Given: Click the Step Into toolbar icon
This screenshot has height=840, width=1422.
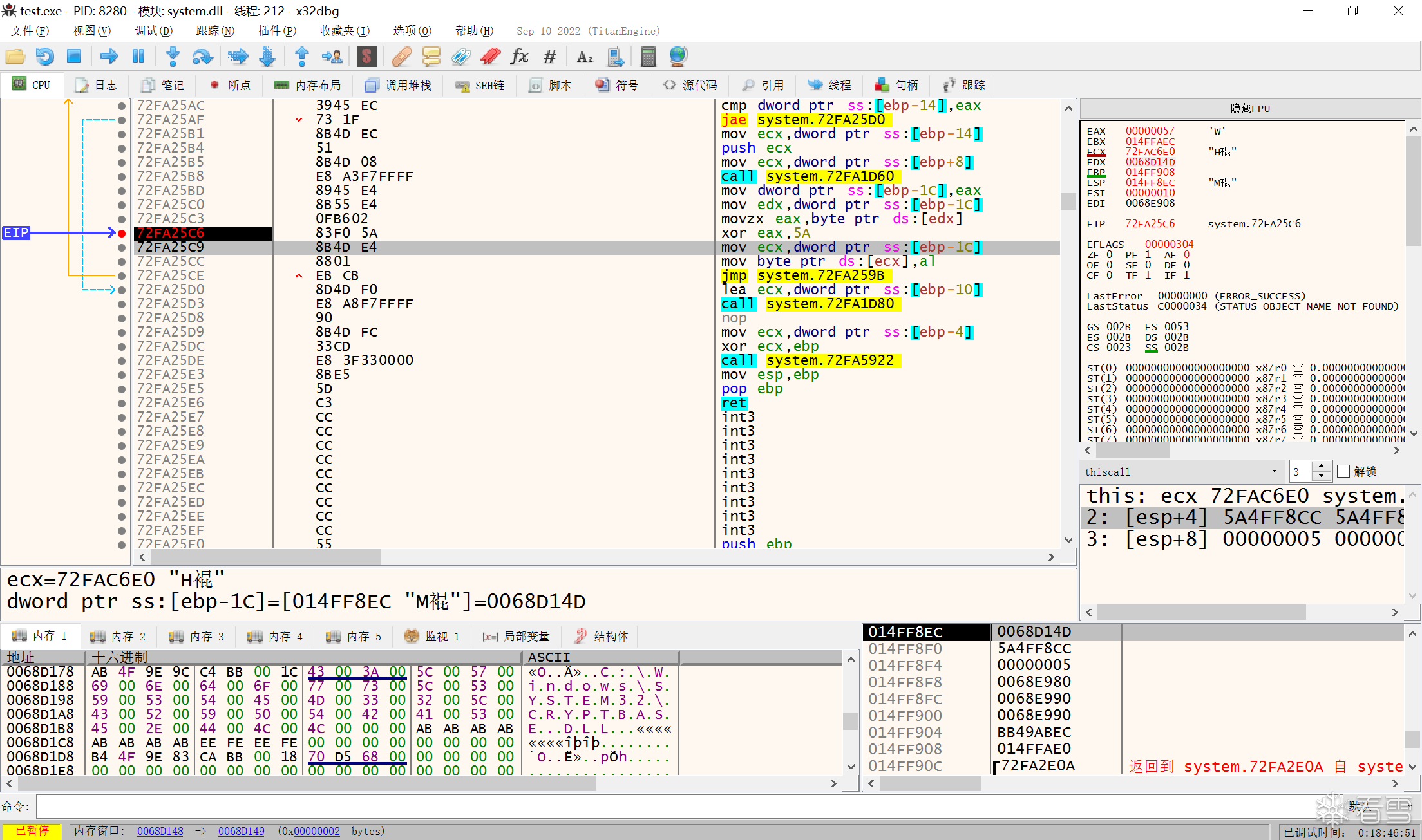Looking at the screenshot, I should pyautogui.click(x=173, y=57).
